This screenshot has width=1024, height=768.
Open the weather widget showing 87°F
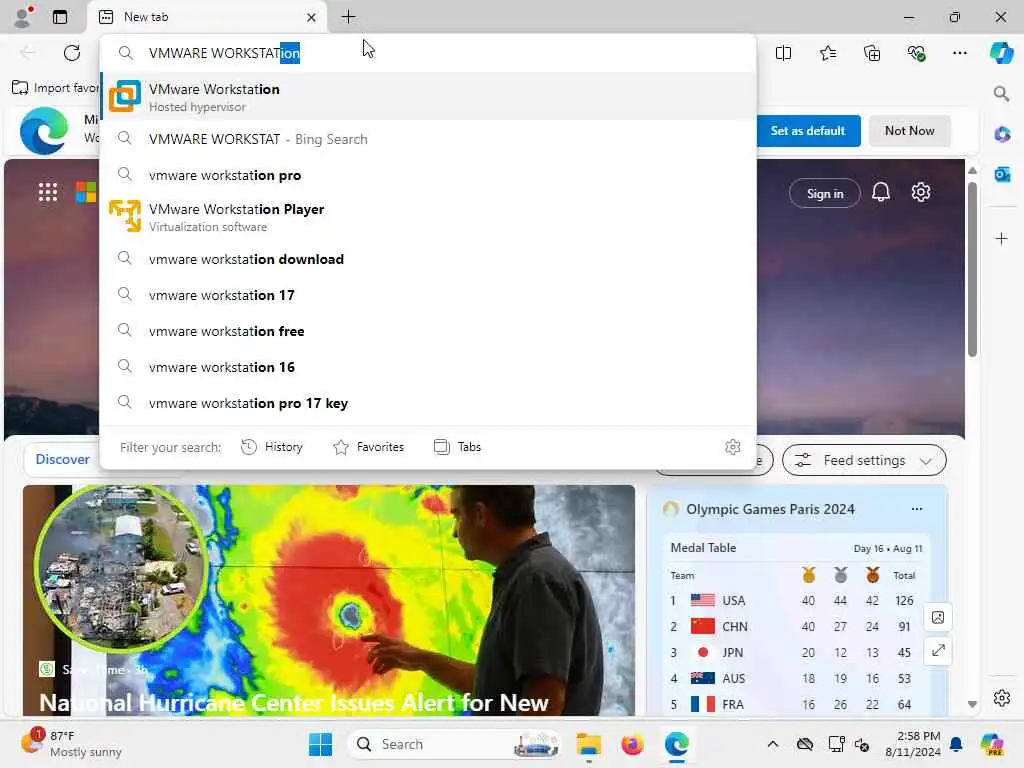coord(71,744)
